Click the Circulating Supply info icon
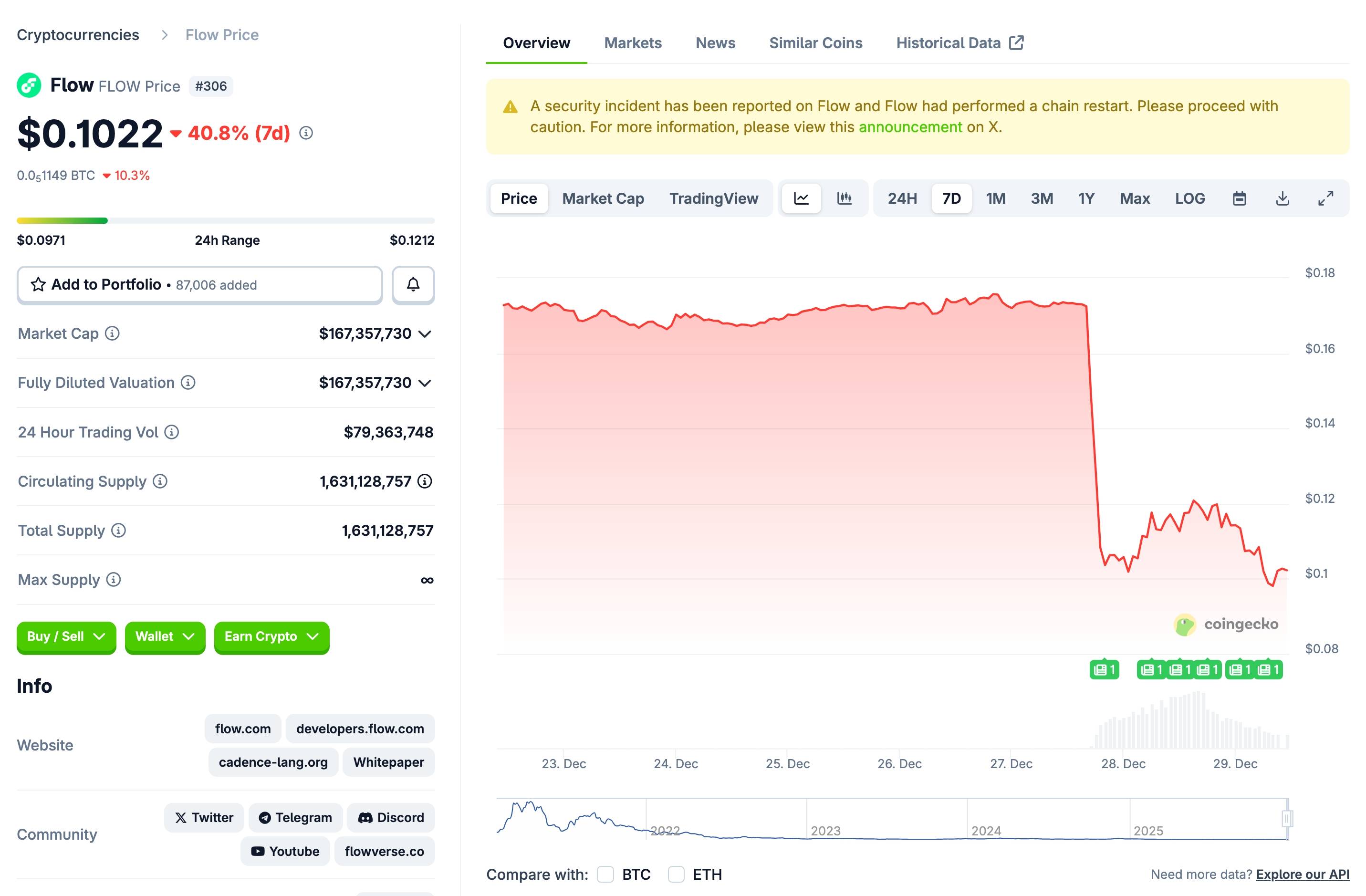The height and width of the screenshot is (896, 1366). 160,481
